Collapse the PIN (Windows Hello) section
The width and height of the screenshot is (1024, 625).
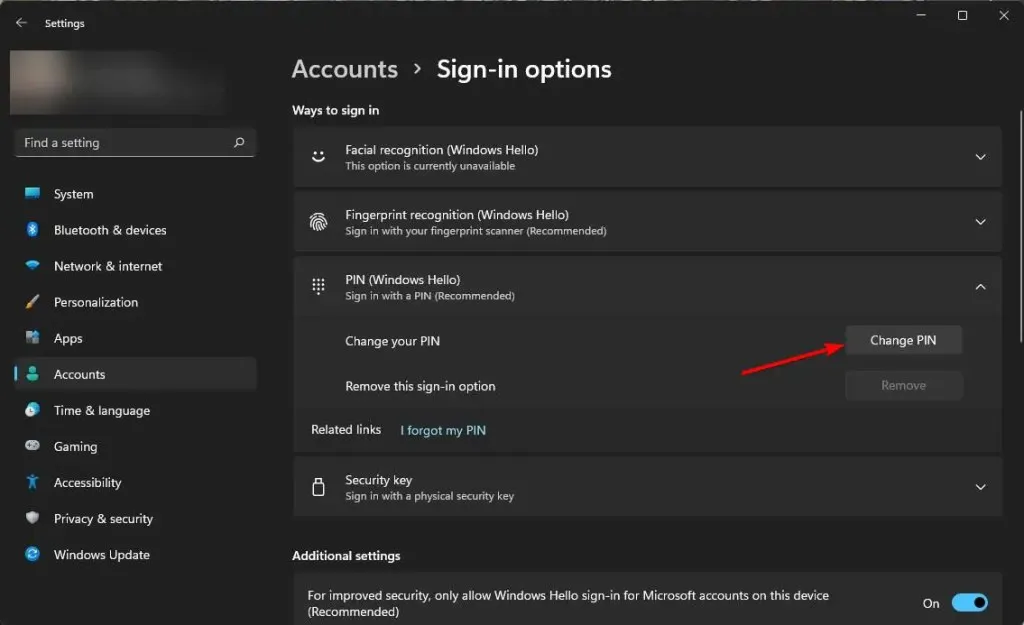tap(980, 287)
